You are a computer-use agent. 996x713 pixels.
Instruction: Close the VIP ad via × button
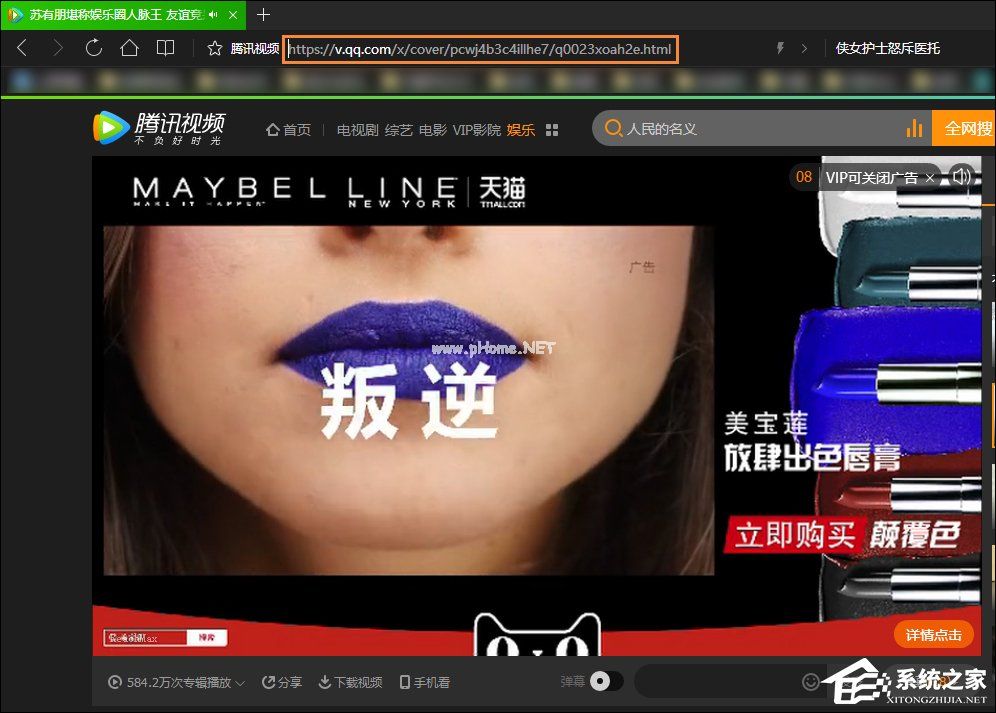click(930, 176)
